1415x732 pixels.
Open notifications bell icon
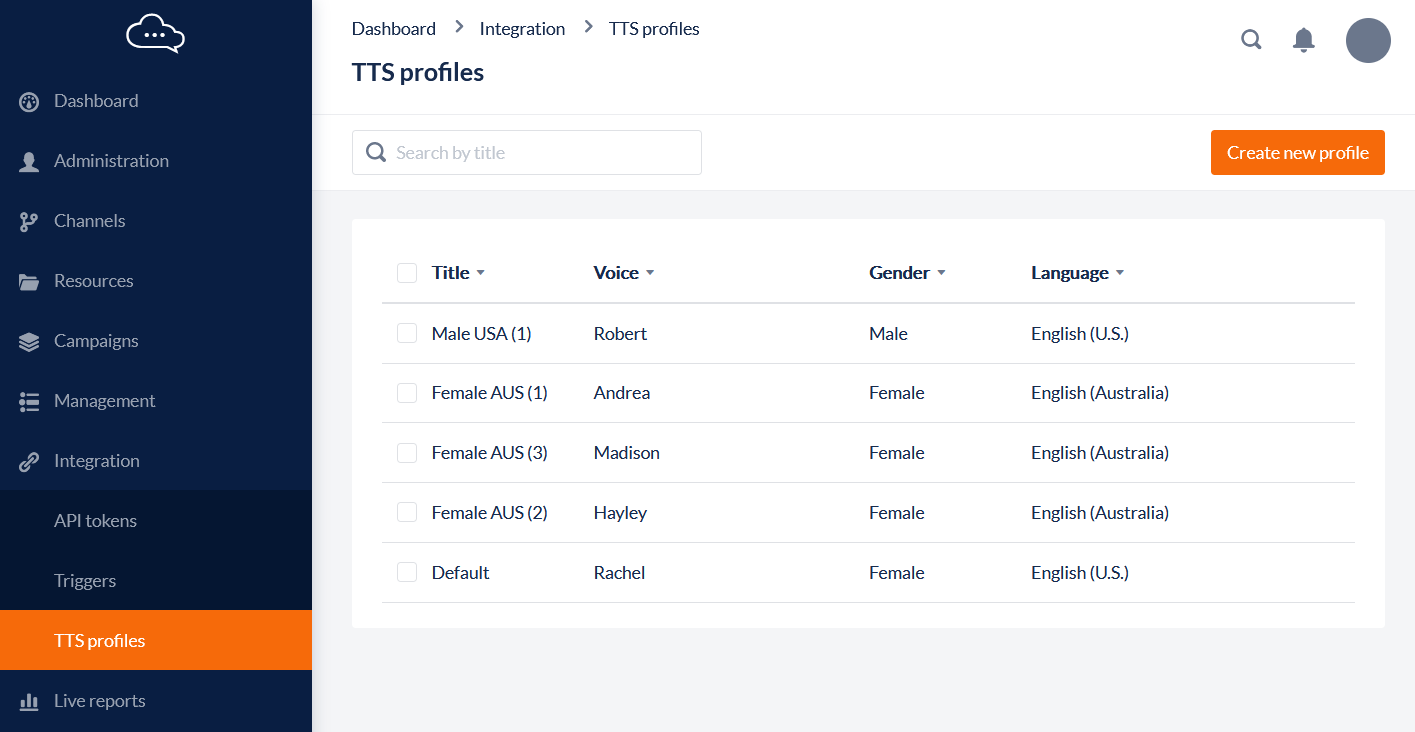pos(1303,40)
